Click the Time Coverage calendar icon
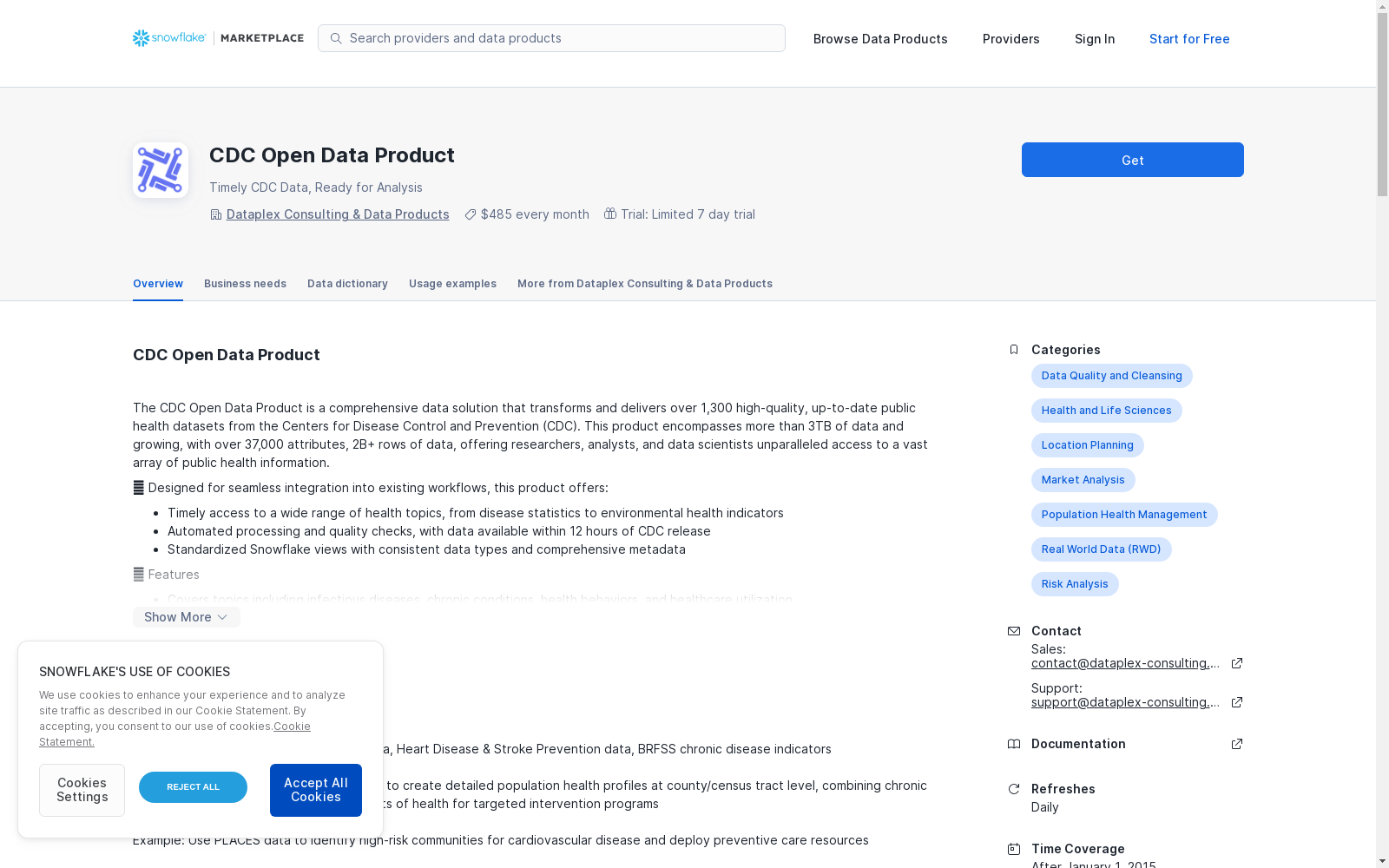This screenshot has height=868, width=1389. tap(1013, 849)
